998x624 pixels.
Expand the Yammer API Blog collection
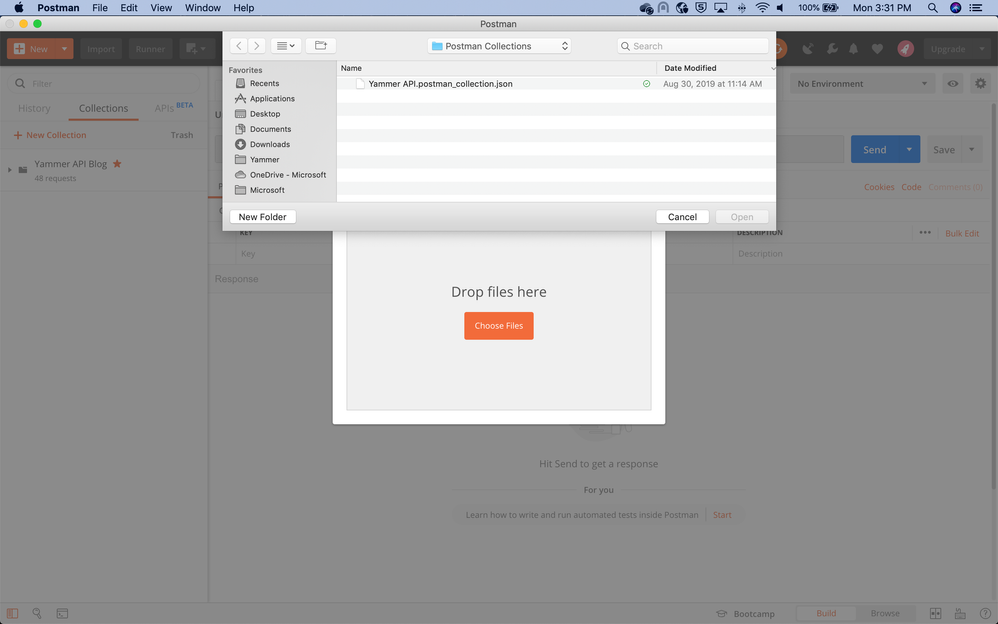click(10, 169)
